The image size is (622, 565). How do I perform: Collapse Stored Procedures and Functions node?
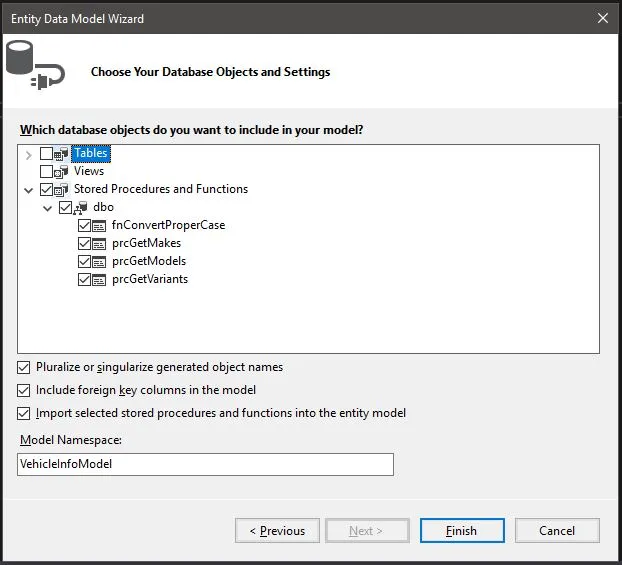pos(28,189)
